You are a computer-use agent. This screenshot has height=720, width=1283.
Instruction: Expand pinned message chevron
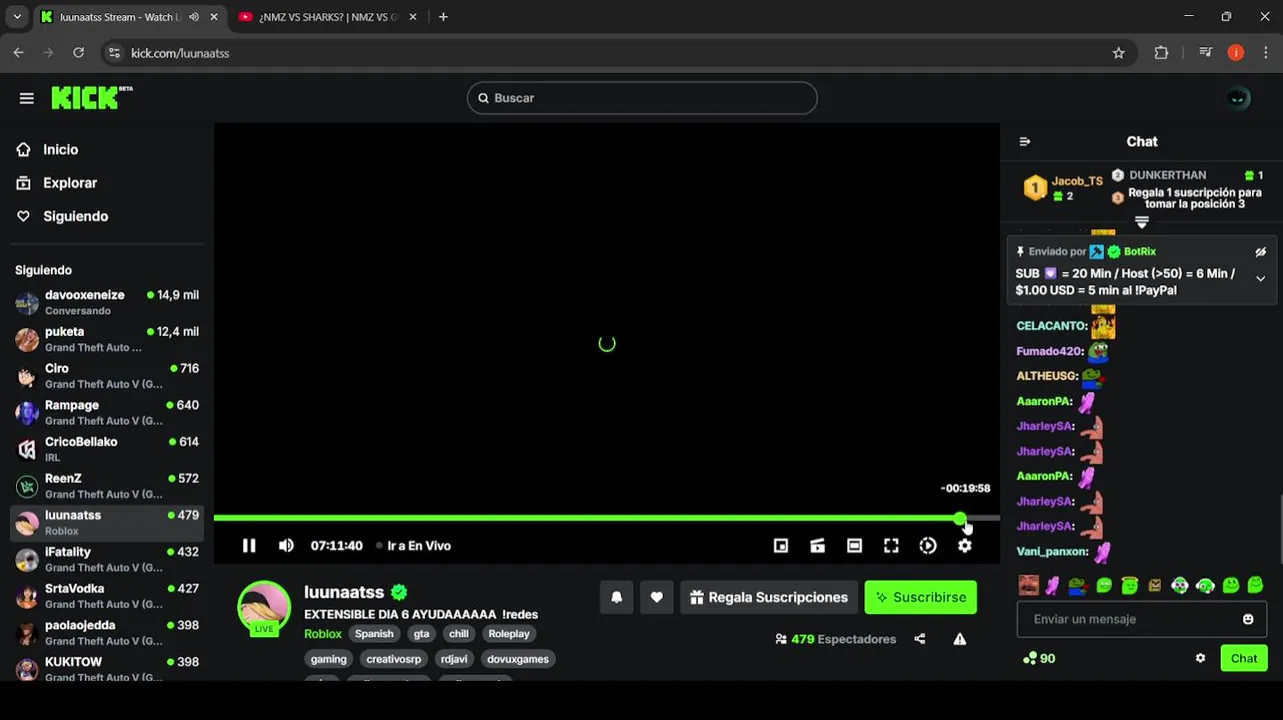(x=1261, y=279)
